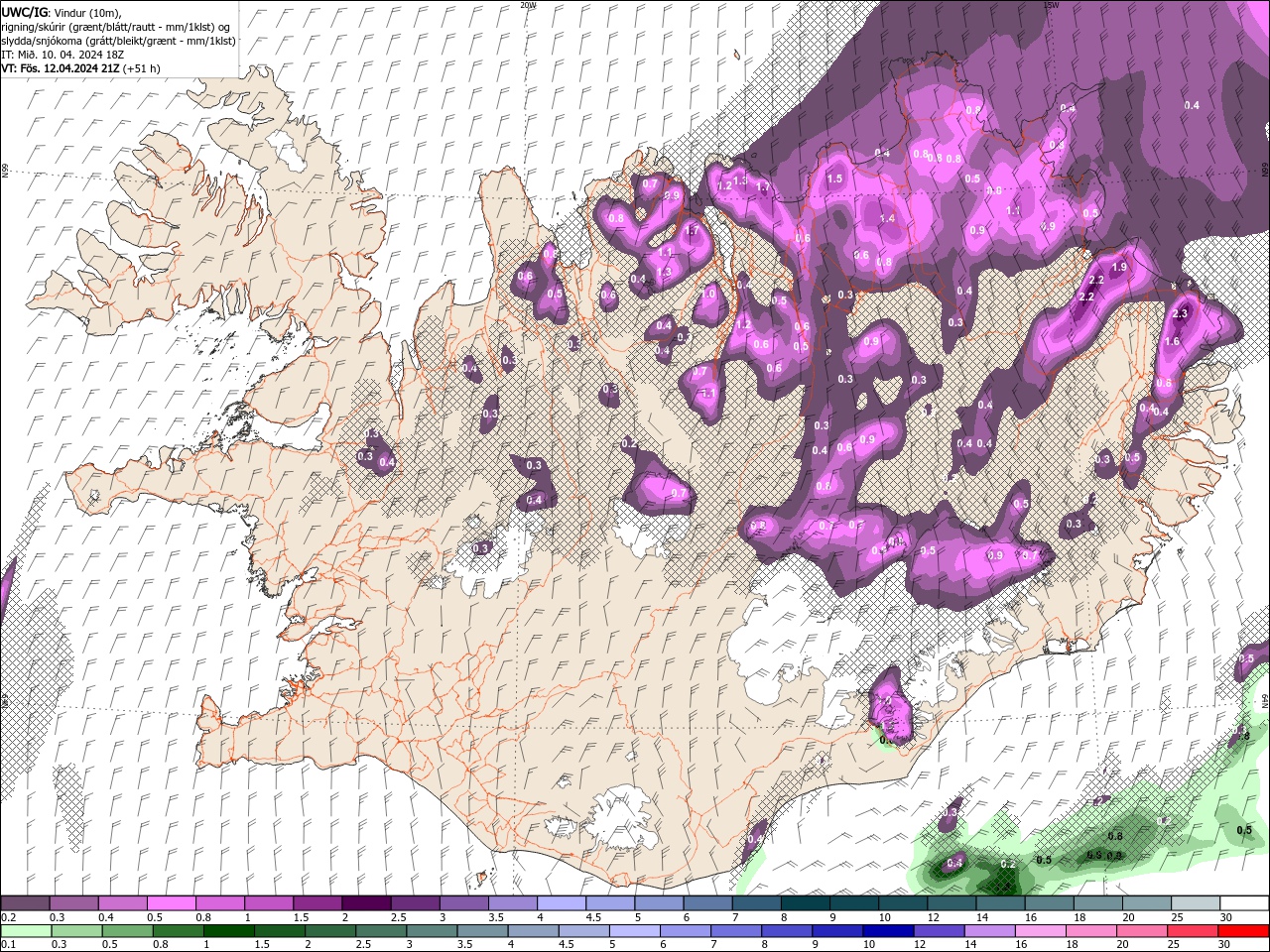Select the 3–3.5 violet snow swatch

(x=463, y=903)
